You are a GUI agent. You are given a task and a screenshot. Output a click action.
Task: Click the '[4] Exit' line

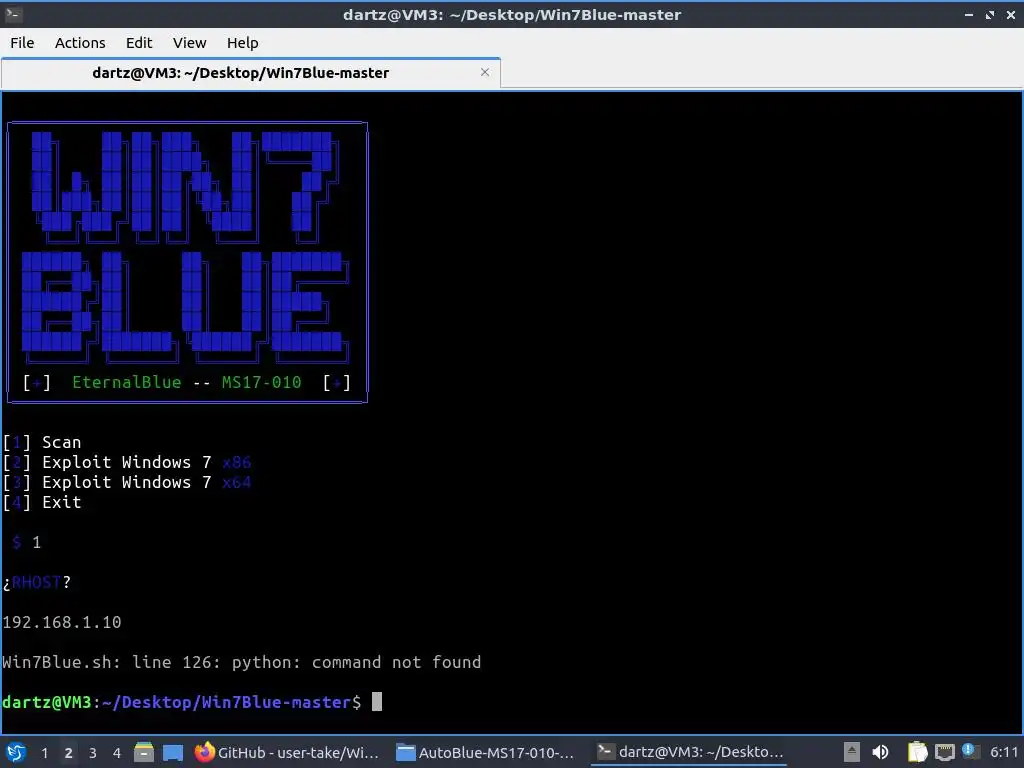point(42,502)
